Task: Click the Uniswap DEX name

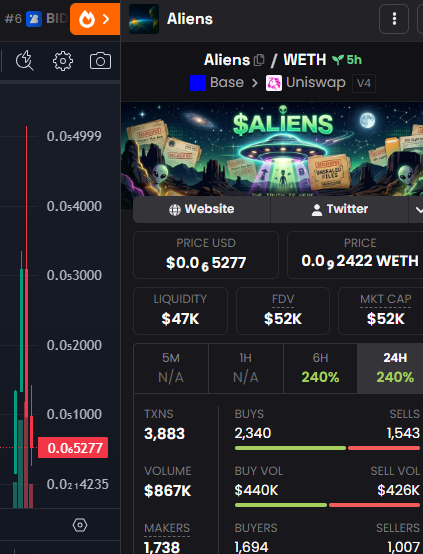Action: coord(316,83)
